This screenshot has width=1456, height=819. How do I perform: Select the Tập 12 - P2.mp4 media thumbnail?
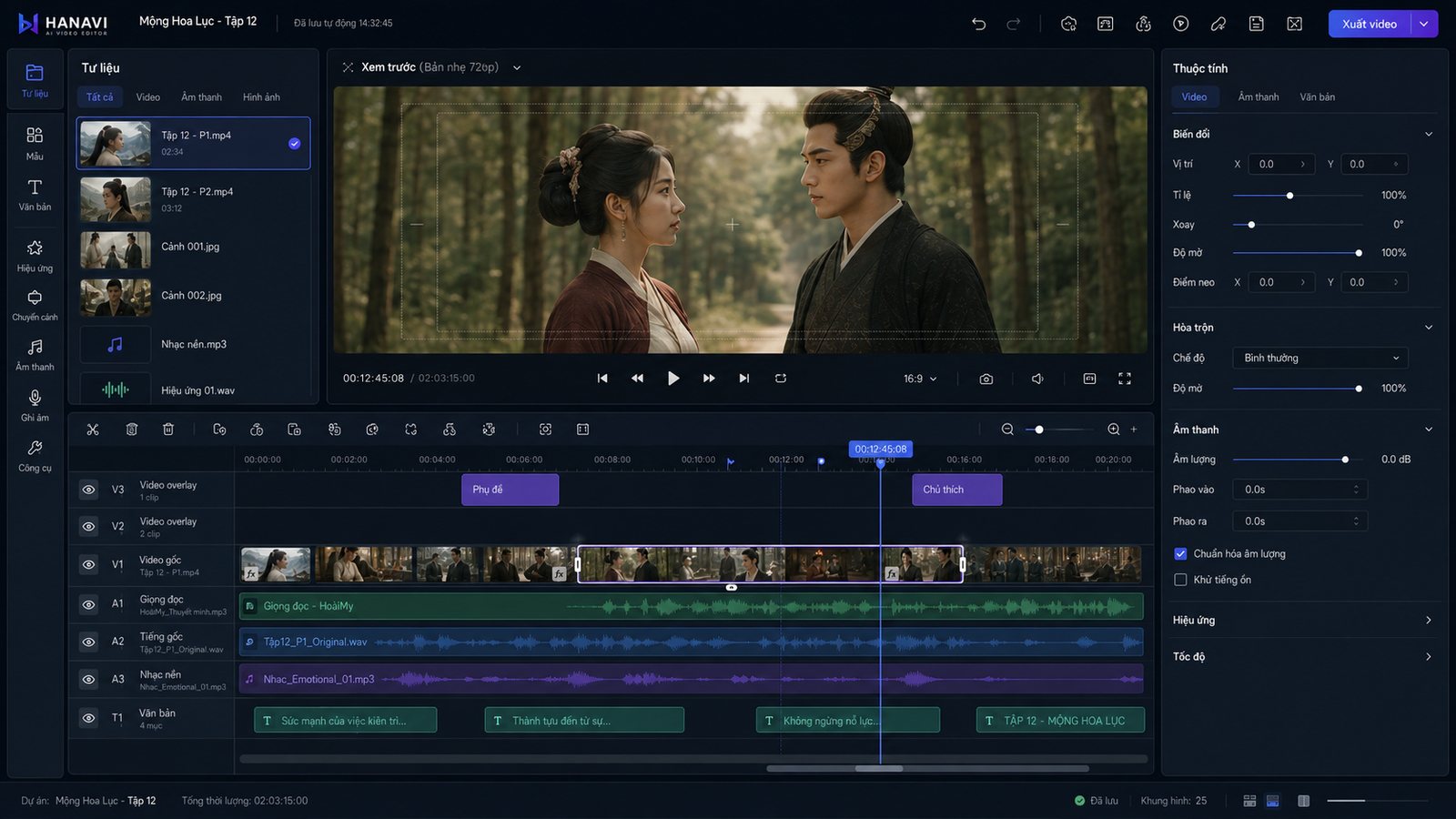click(x=116, y=199)
